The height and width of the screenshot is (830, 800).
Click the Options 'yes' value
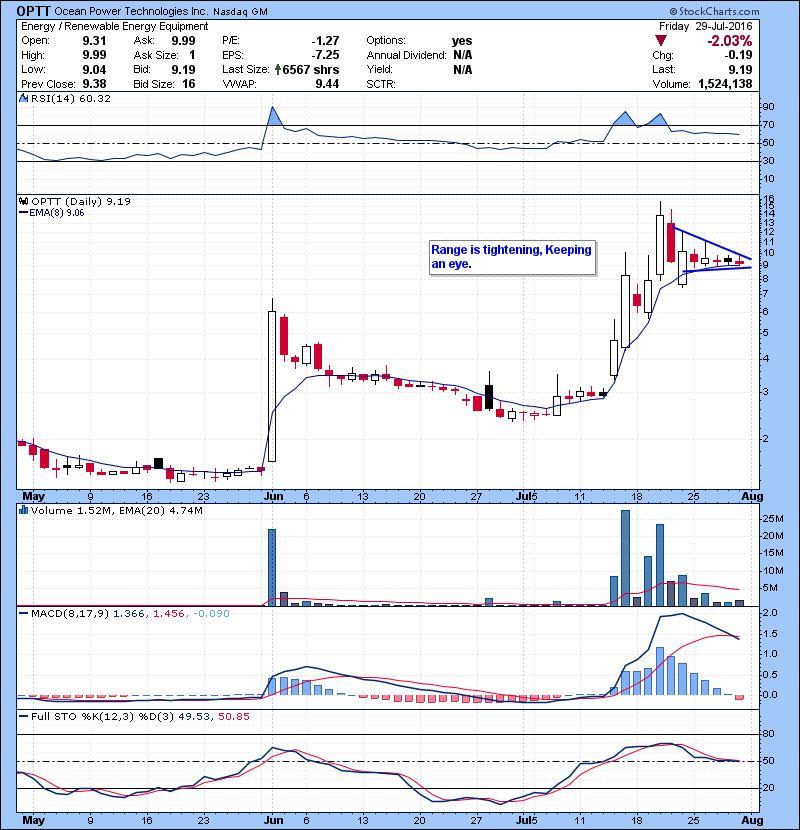[x=462, y=41]
